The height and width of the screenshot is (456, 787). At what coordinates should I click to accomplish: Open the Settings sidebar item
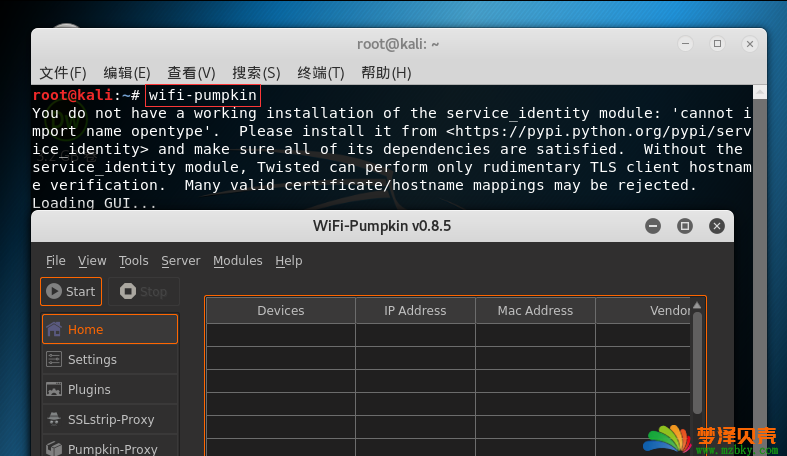click(110, 359)
